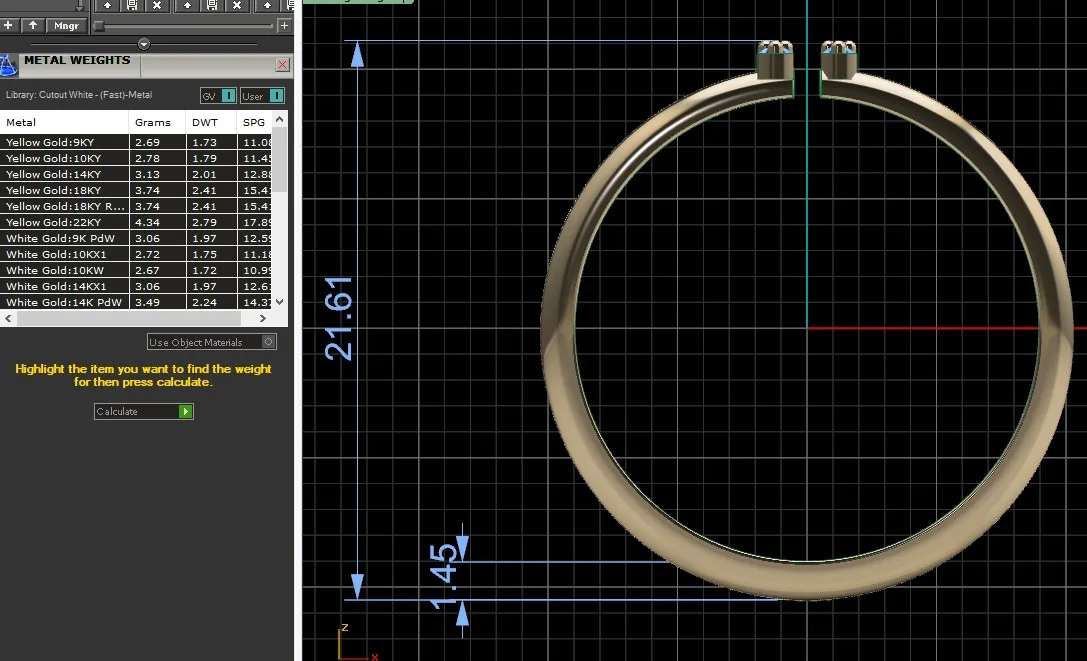Open the Mngr manager button
The image size is (1087, 661).
tap(67, 26)
